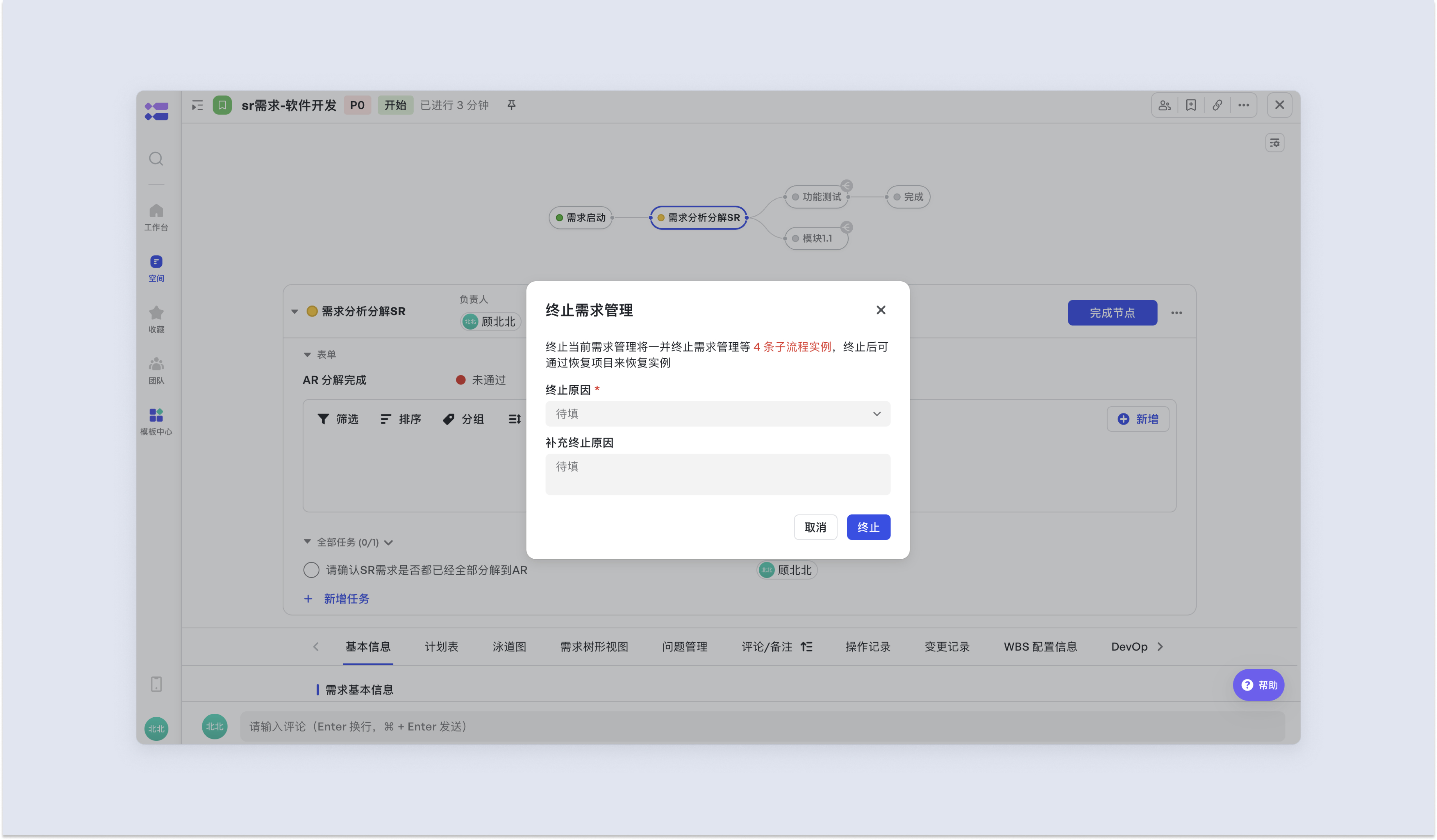Viewport: 1437px width, 840px height.
Task: Click the 分组 group button
Action: pyautogui.click(x=463, y=419)
